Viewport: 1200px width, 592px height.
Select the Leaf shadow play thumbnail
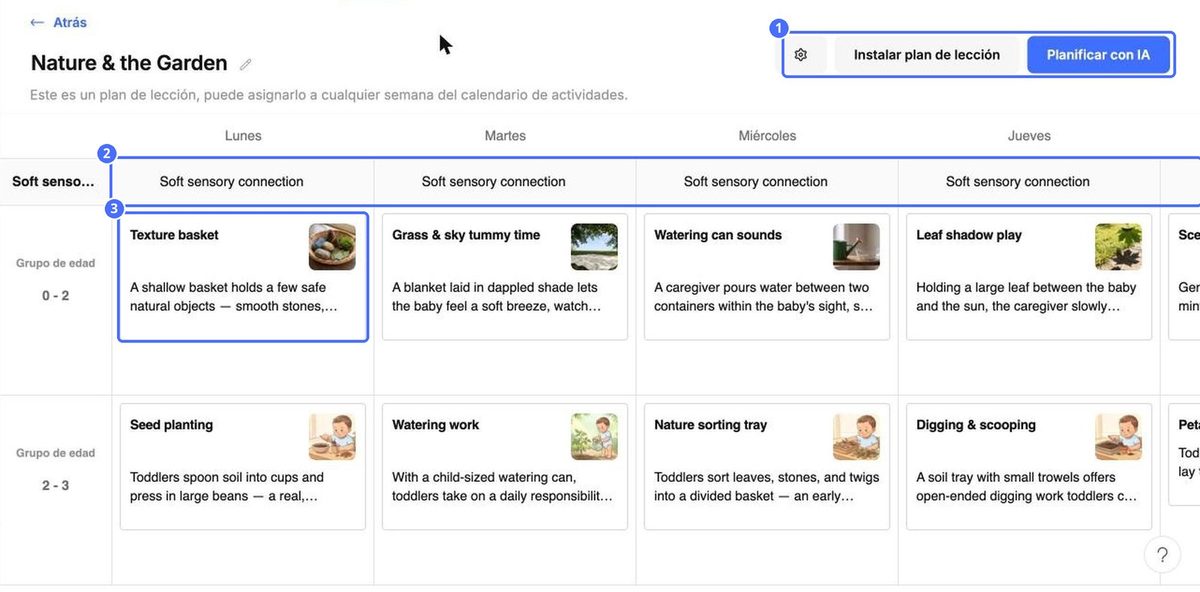coord(1118,246)
